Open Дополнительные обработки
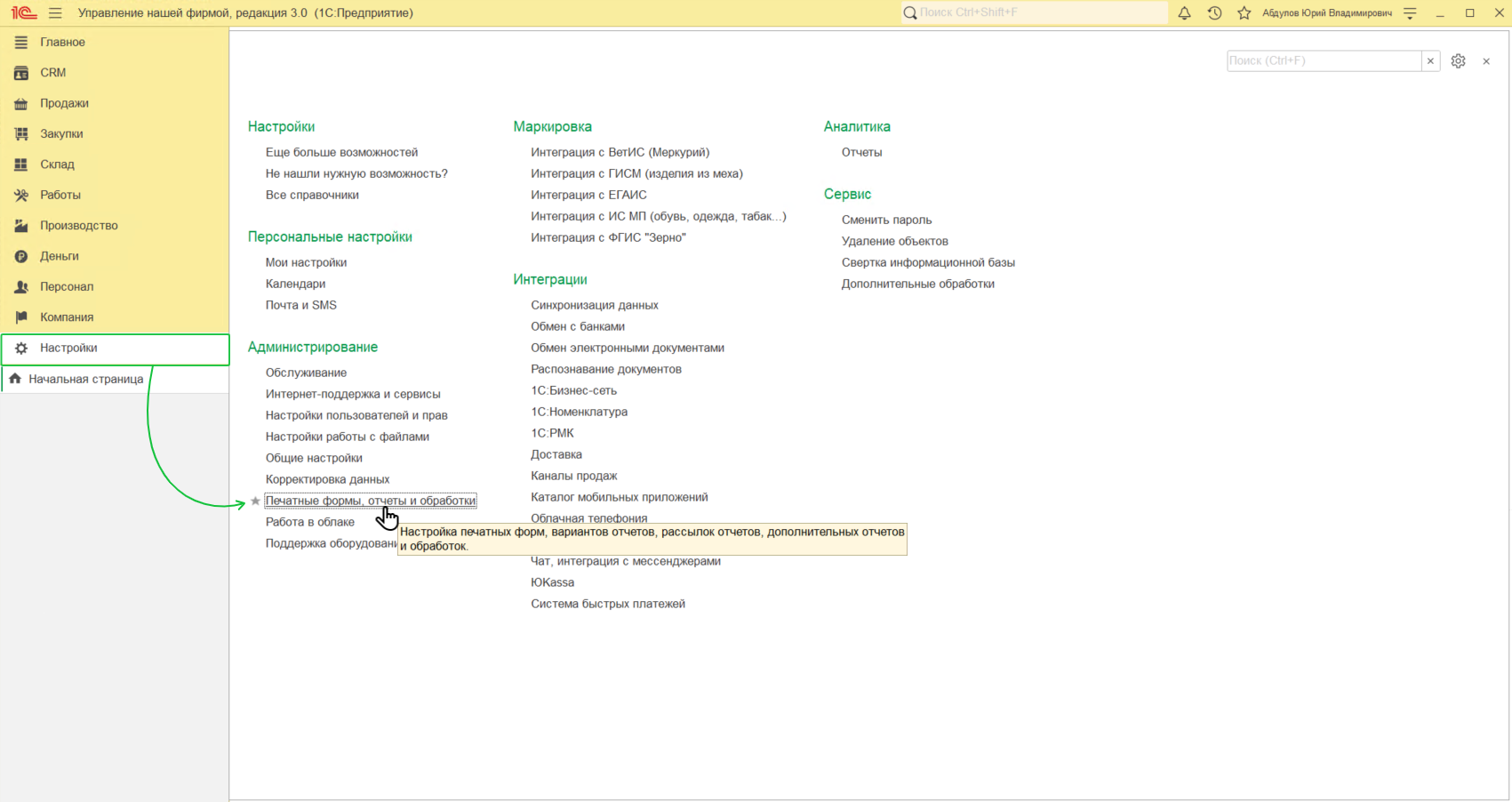 (917, 284)
